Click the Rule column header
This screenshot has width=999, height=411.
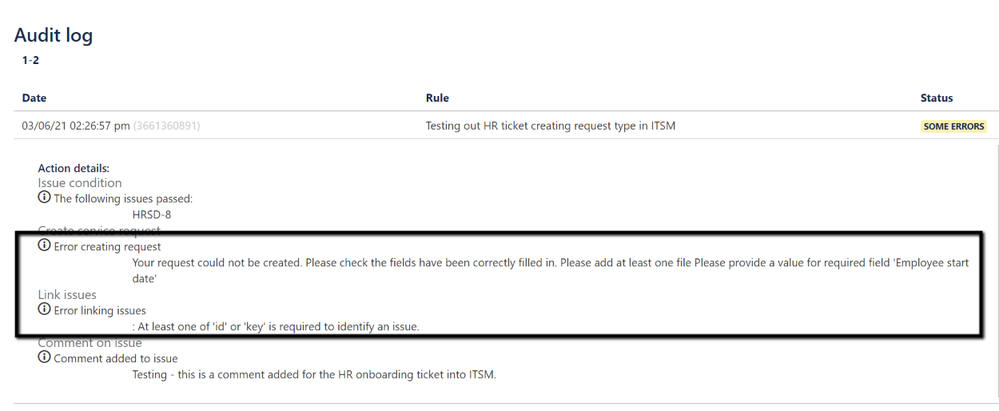pyautogui.click(x=437, y=97)
